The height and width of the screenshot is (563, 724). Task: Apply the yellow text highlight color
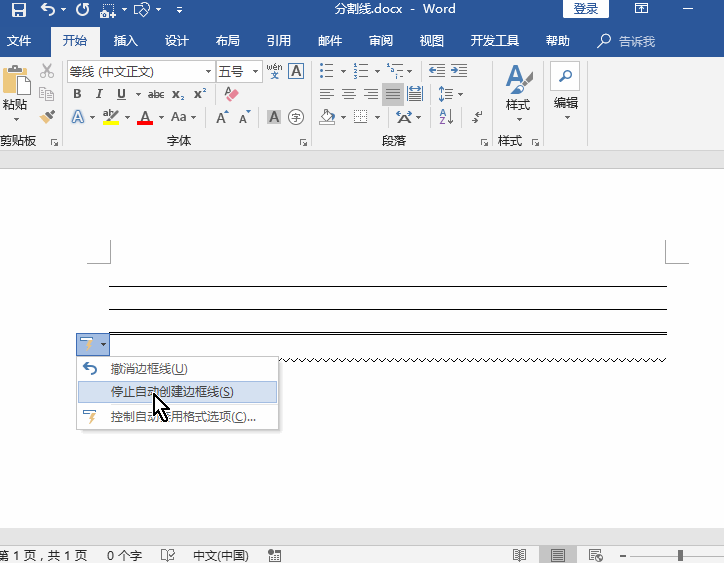(x=111, y=117)
